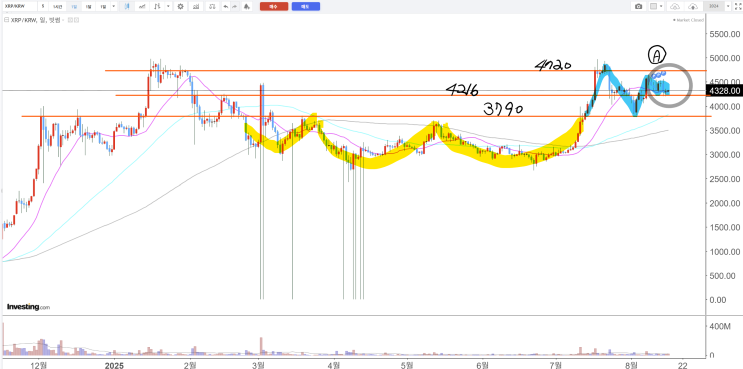743x369 pixels.
Task: Open chart settings gear icon
Action: 181,6
